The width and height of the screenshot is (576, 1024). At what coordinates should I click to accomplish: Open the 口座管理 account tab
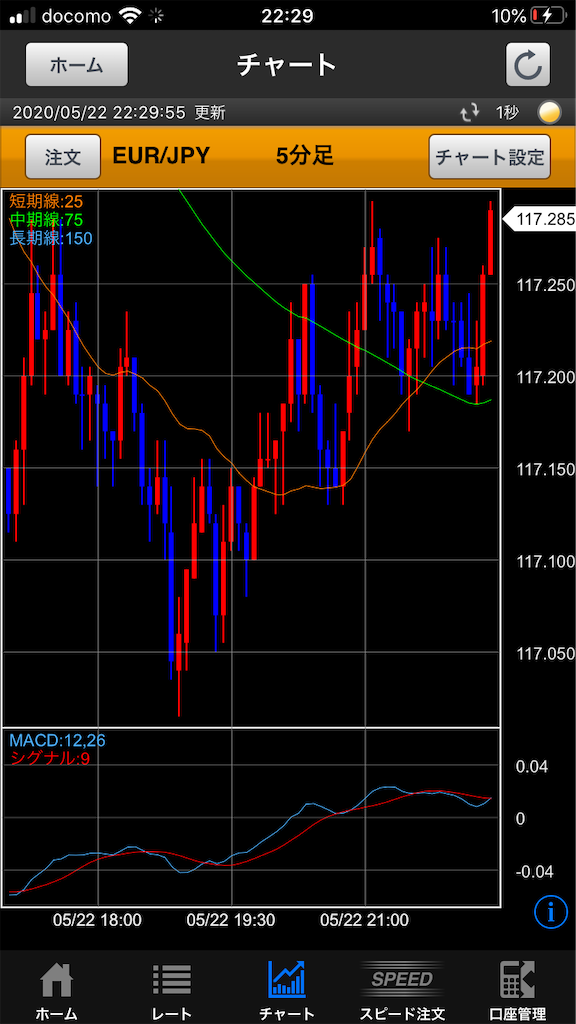click(517, 990)
